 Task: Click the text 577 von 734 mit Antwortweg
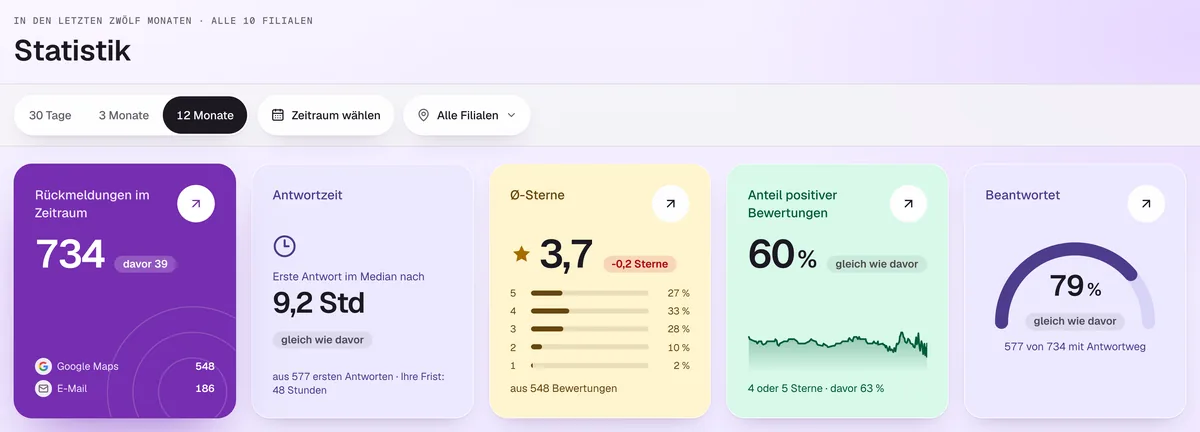click(x=1075, y=347)
